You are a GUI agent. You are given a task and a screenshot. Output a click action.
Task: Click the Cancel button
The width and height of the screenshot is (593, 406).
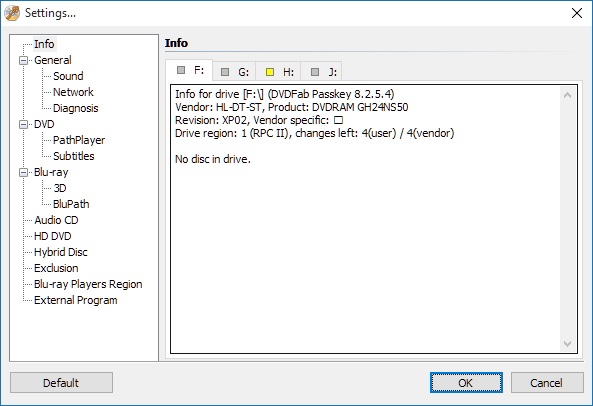[547, 383]
